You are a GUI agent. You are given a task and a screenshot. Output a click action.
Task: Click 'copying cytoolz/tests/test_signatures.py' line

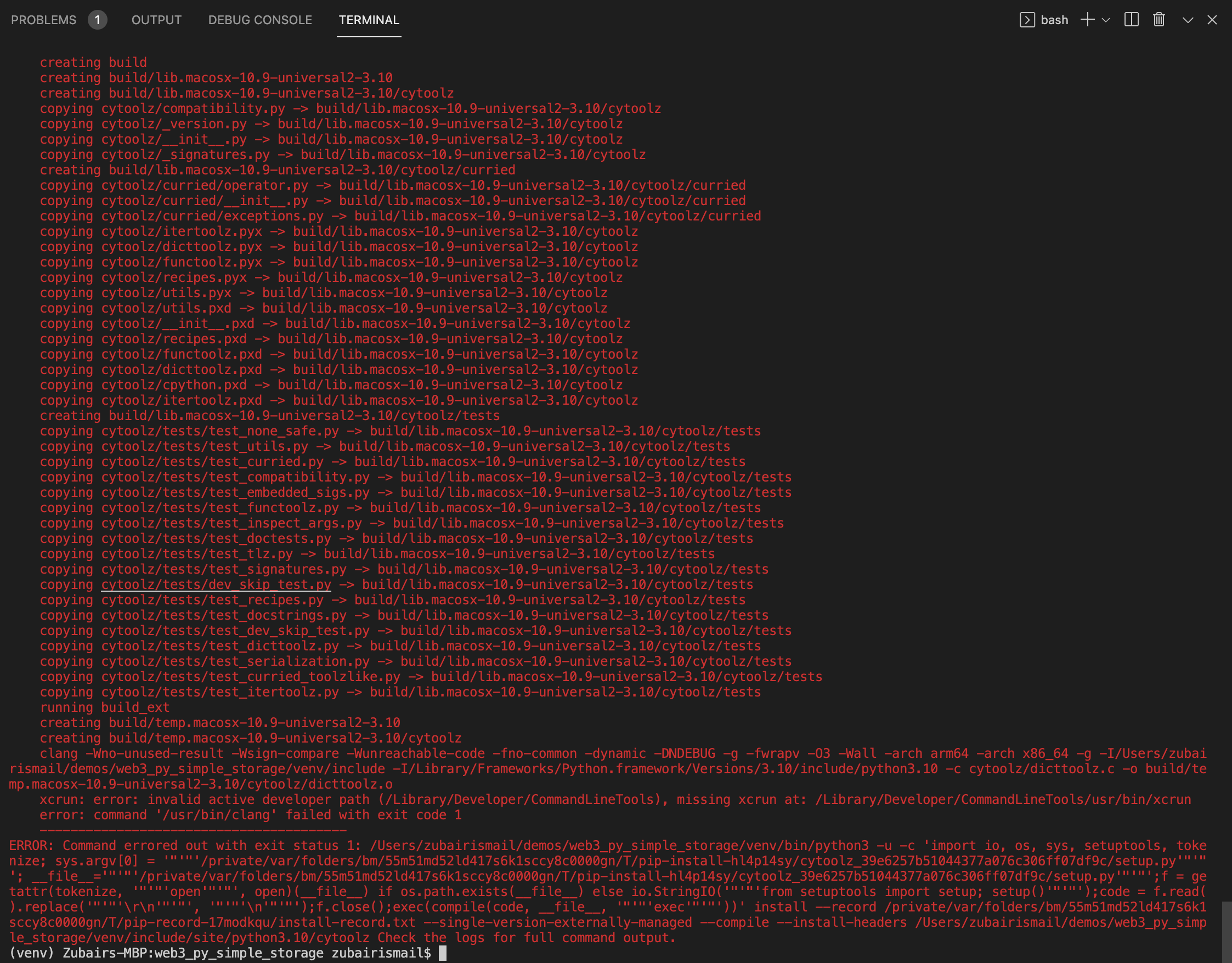404,569
